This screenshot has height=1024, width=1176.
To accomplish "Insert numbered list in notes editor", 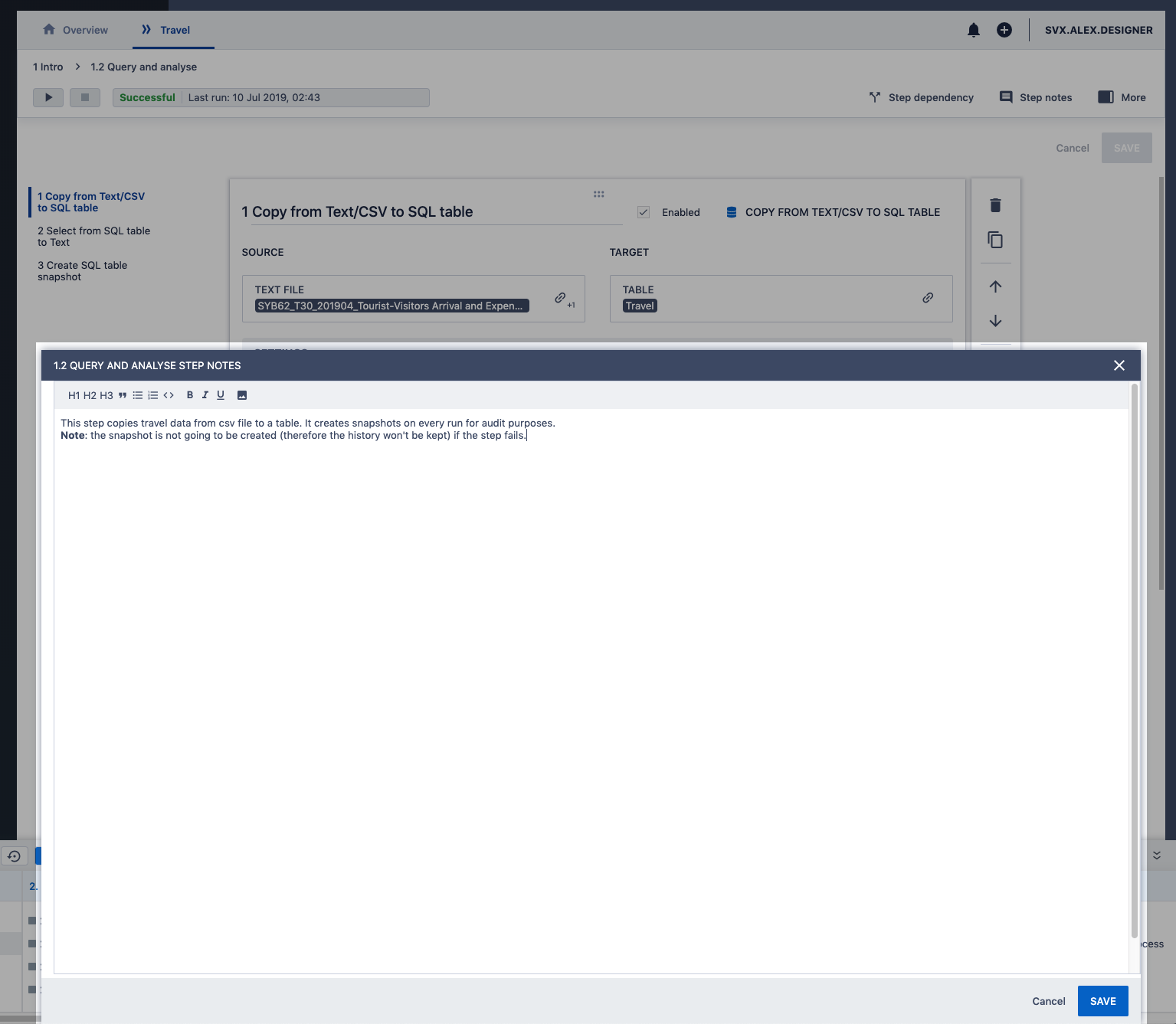I will (x=153, y=395).
